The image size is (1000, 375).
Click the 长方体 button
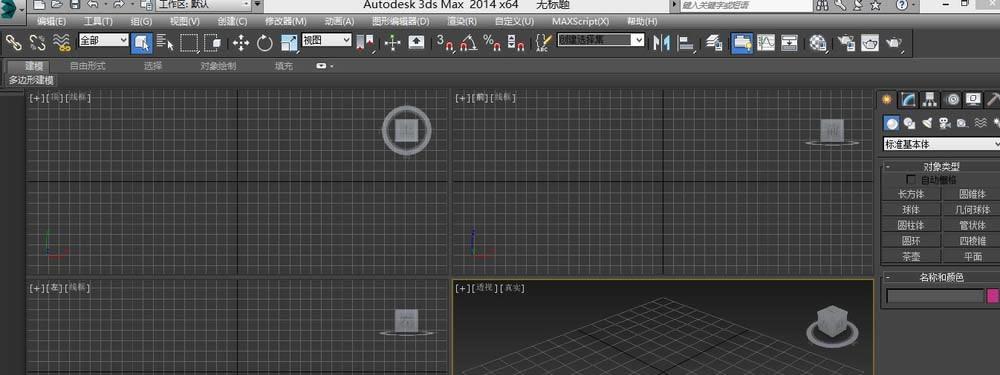(x=911, y=194)
